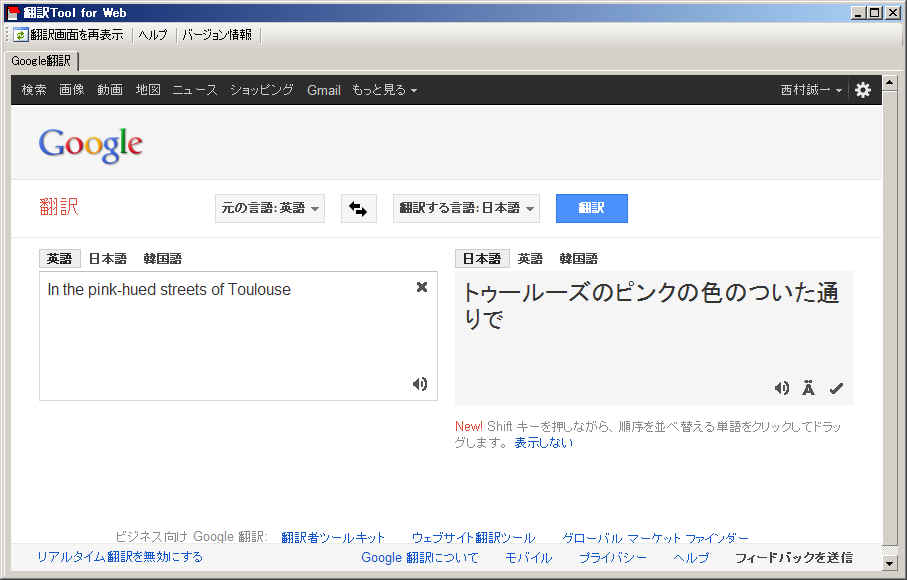Image resolution: width=907 pixels, height=580 pixels.
Task: Open グローバル マーケット ファインダー link
Action: pos(655,537)
